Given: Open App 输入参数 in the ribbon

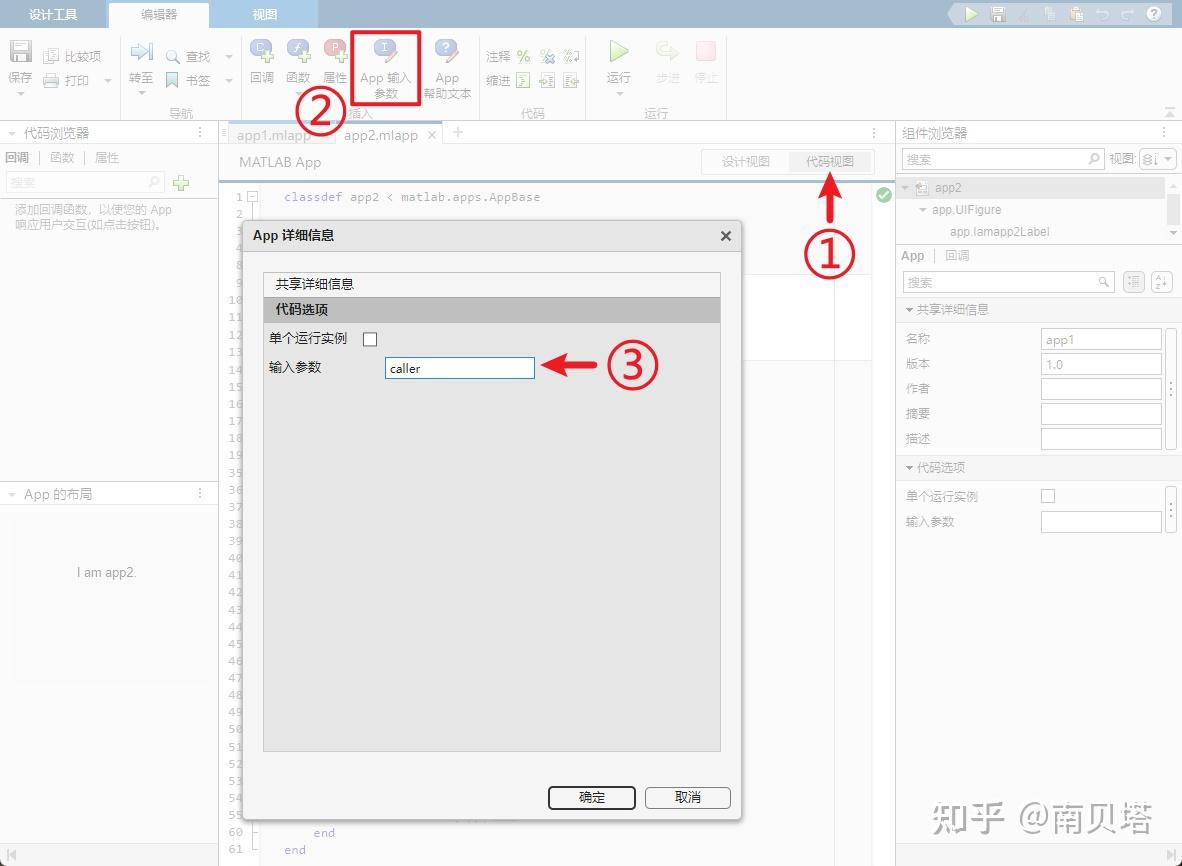Looking at the screenshot, I should tap(385, 67).
